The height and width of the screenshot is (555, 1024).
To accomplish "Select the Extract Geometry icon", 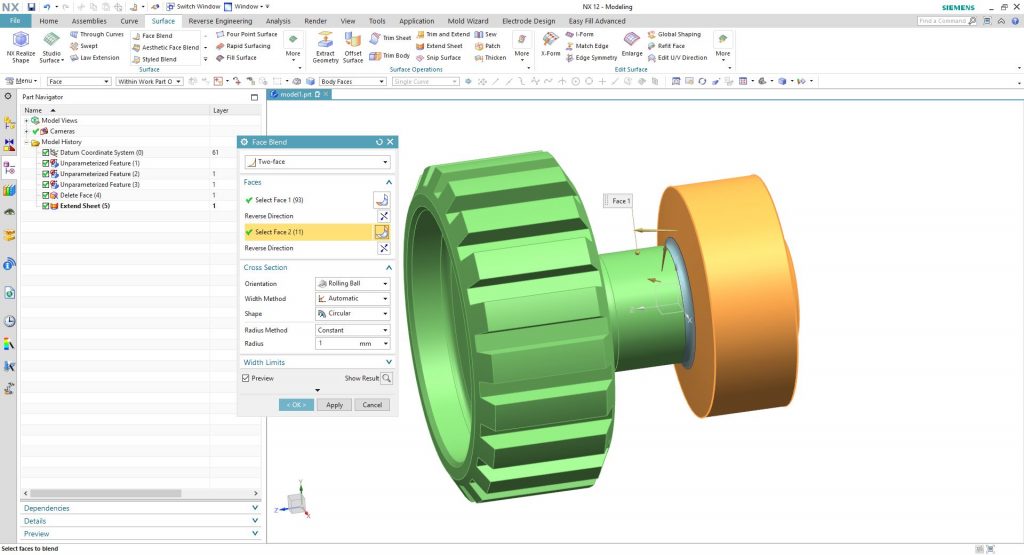I will 326,40.
